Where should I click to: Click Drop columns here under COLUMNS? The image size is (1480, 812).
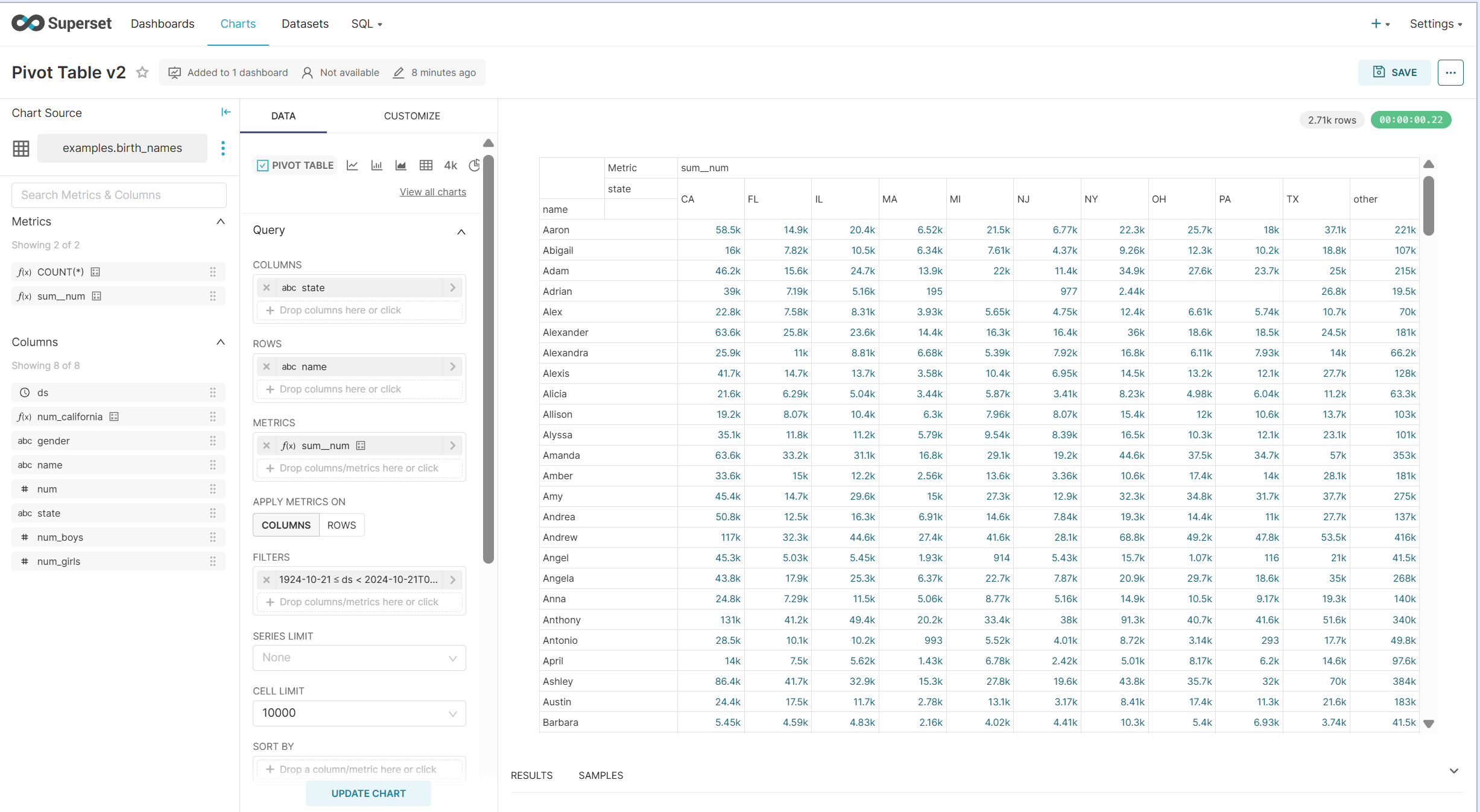(x=359, y=310)
